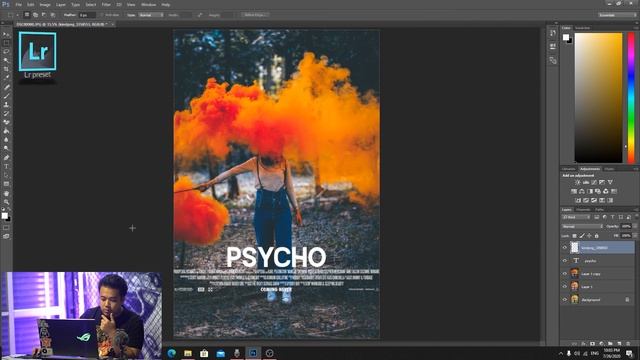Select the Quick Selection tool
Viewport: 640px width, 360px height.
coord(6,60)
